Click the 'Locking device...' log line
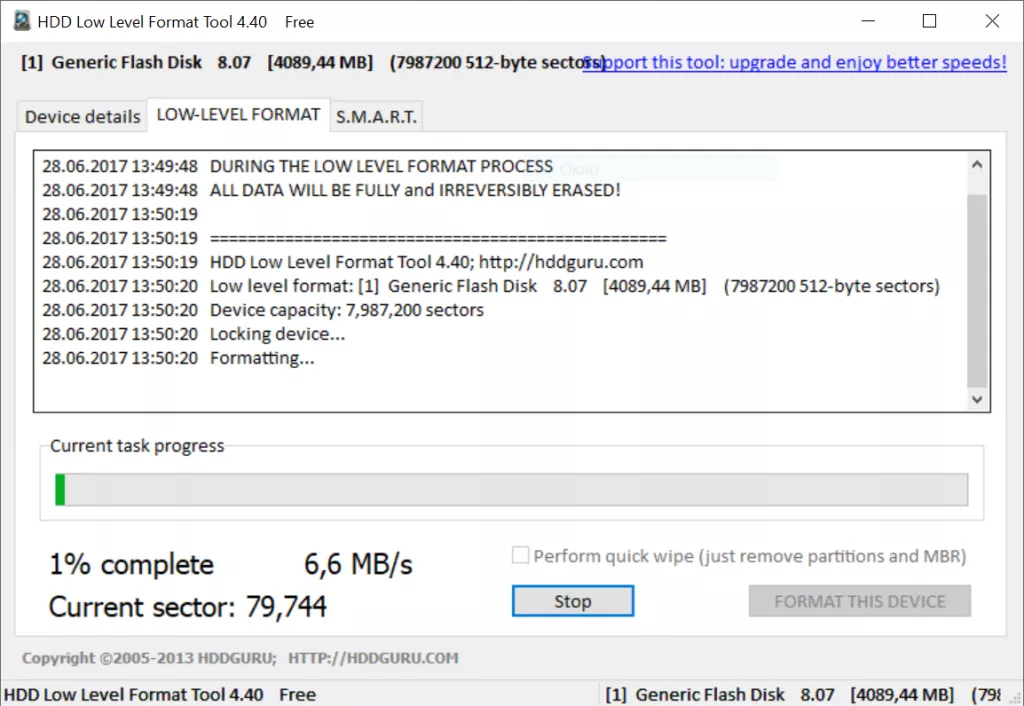 193,334
